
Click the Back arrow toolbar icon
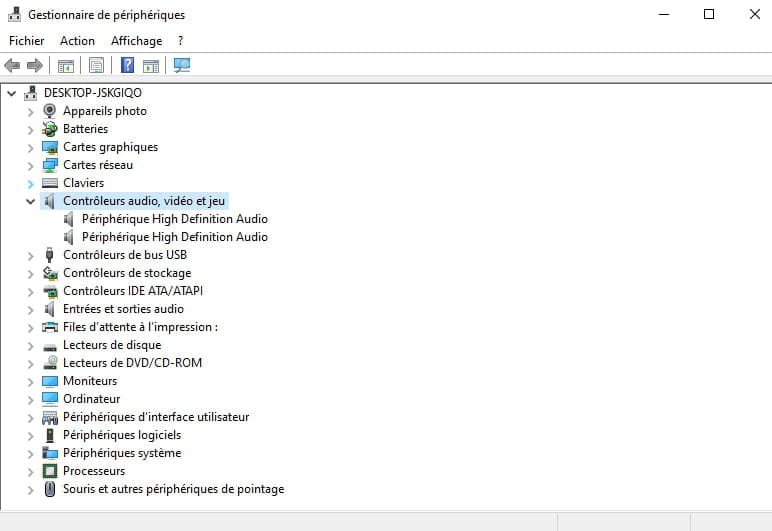pyautogui.click(x=12, y=65)
